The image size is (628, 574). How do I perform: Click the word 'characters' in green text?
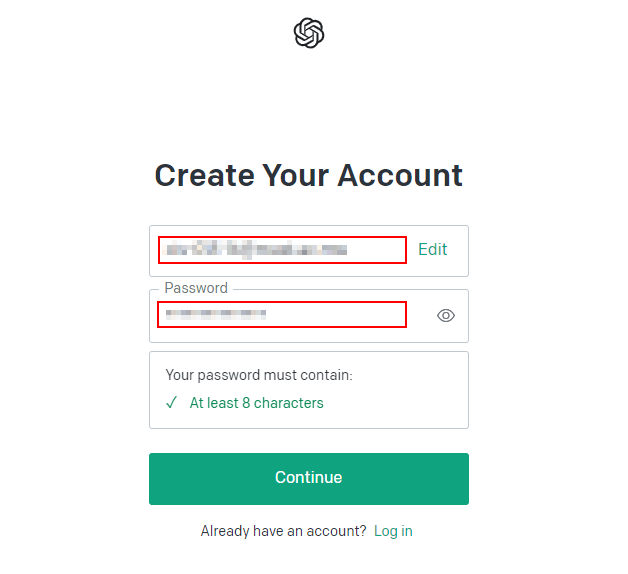coord(288,403)
